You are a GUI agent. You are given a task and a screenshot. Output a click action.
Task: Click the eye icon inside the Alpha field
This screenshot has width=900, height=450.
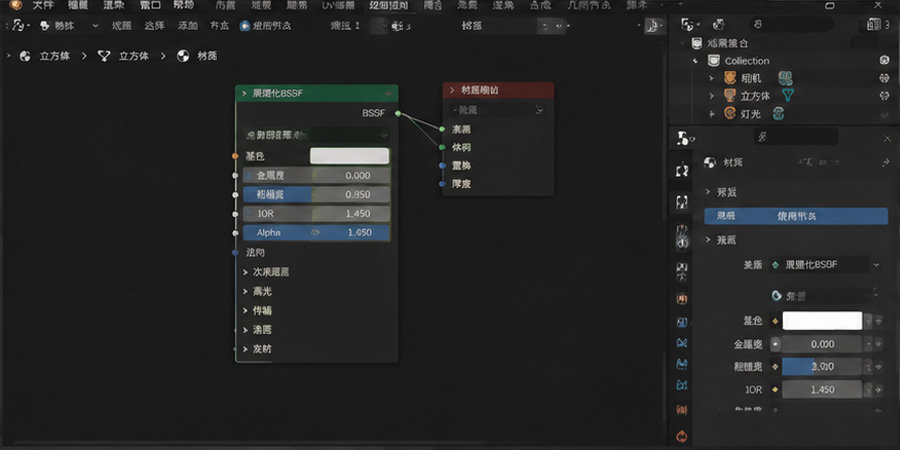coord(315,232)
